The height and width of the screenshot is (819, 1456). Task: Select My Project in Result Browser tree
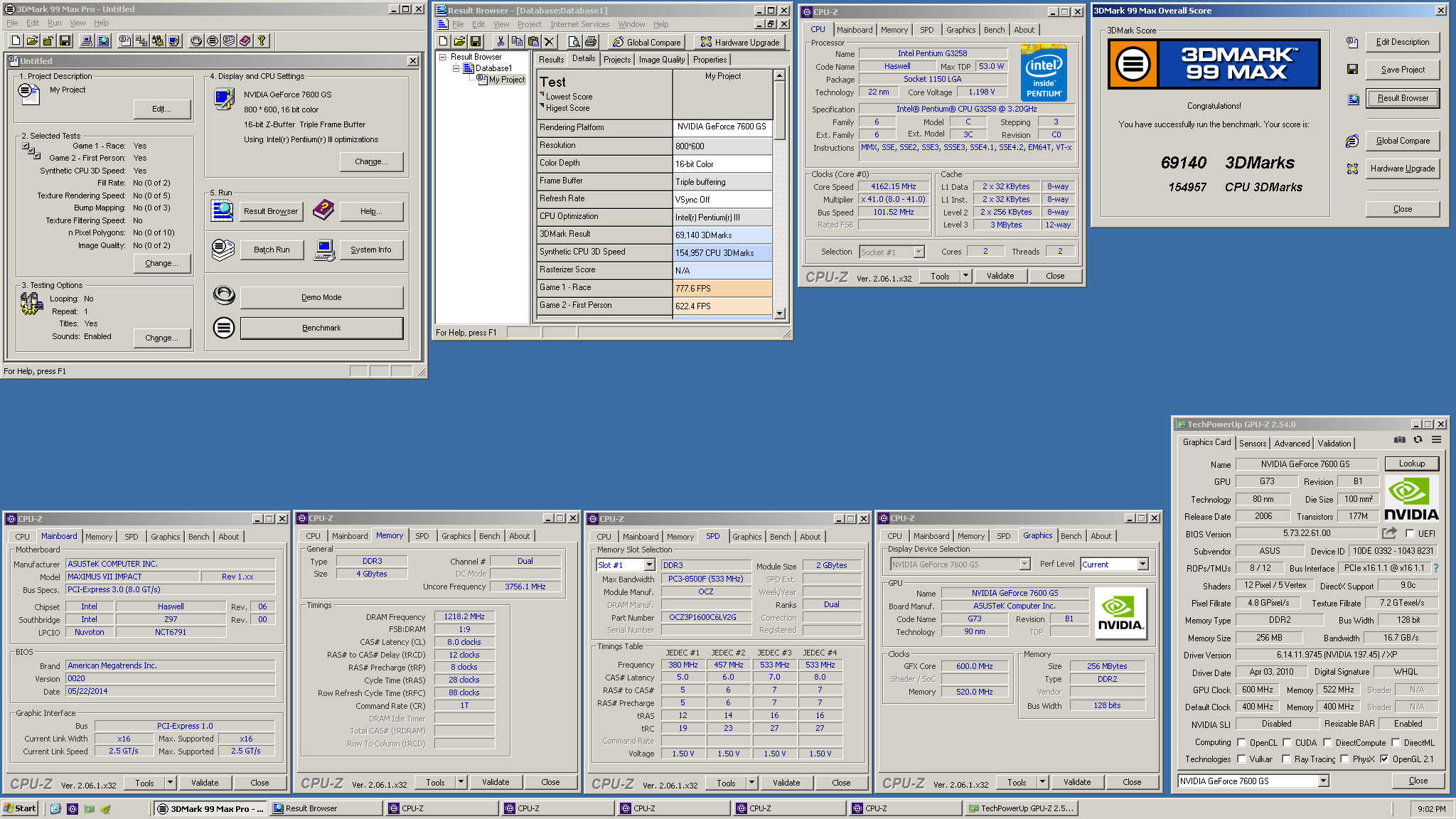coord(506,80)
